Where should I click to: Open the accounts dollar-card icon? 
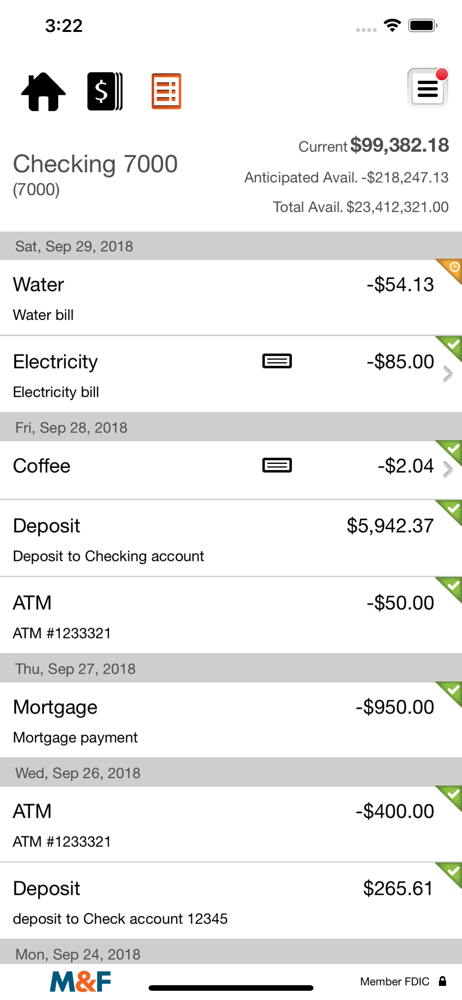[105, 92]
